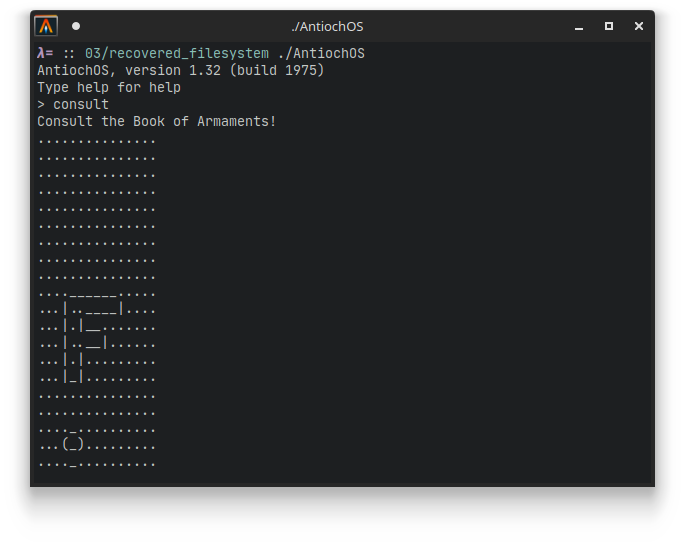
Task: Click the 03/recovered_filesystem path text
Action: [x=177, y=53]
